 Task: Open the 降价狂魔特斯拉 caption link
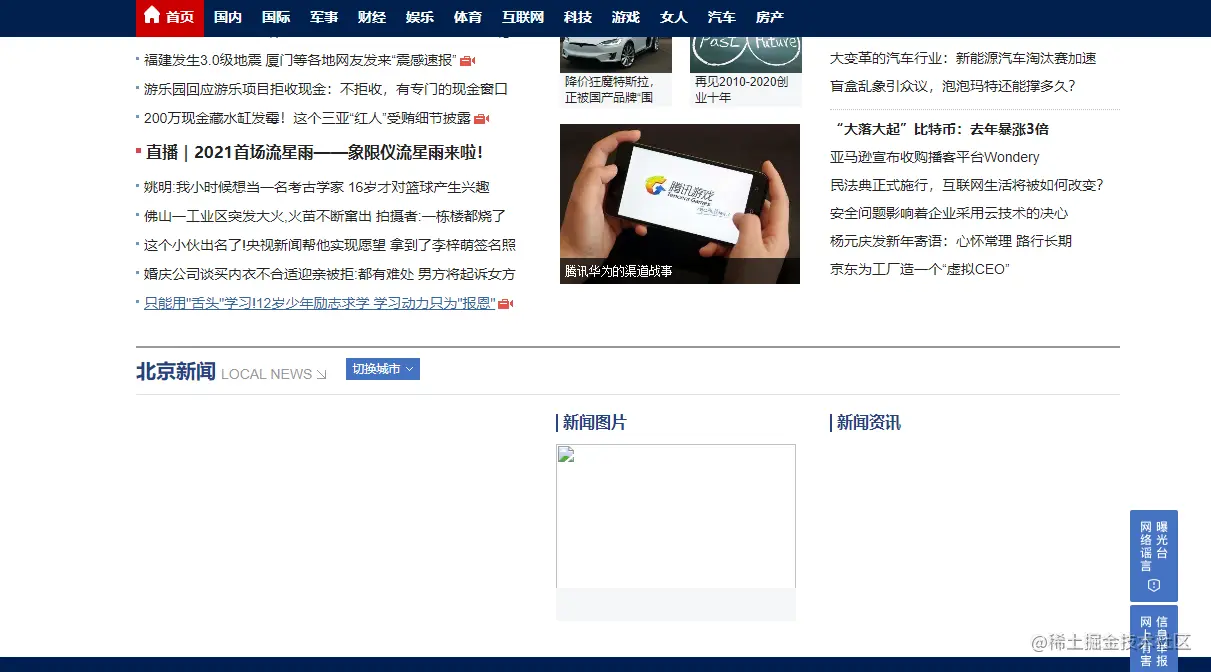point(610,89)
